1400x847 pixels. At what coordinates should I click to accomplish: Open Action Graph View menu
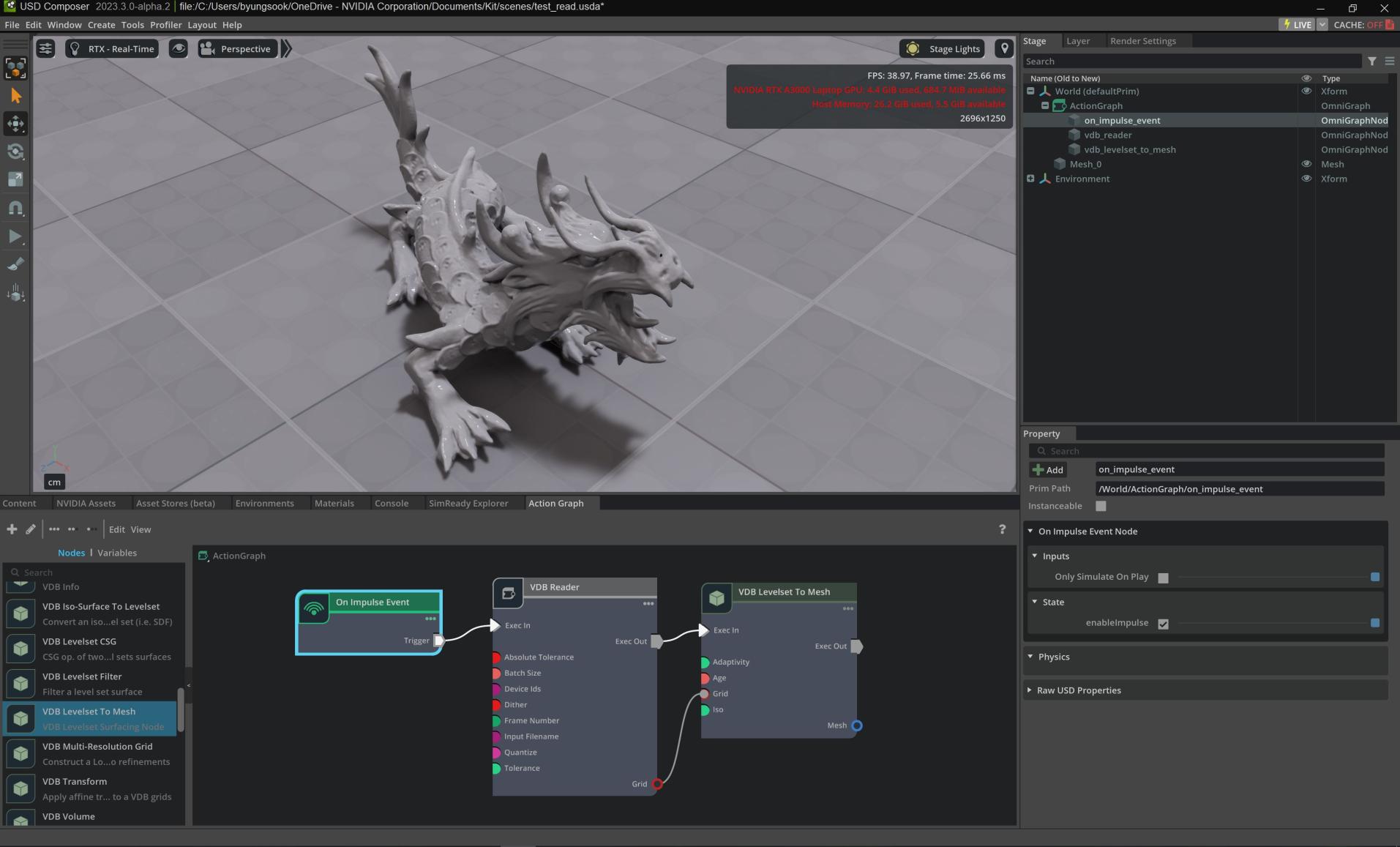click(141, 529)
